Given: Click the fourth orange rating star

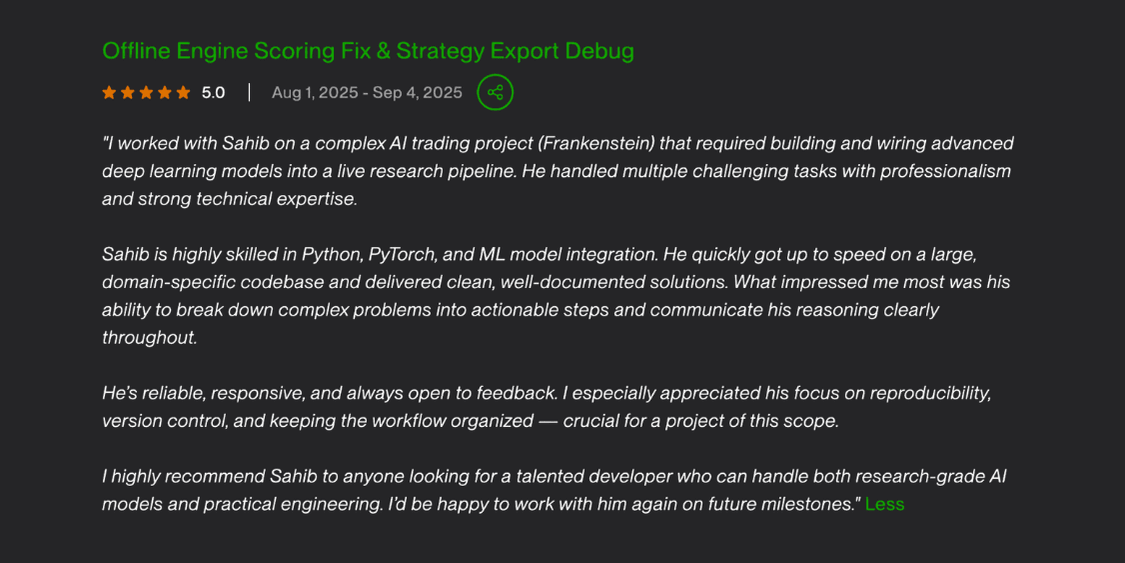Looking at the screenshot, I should [x=164, y=93].
